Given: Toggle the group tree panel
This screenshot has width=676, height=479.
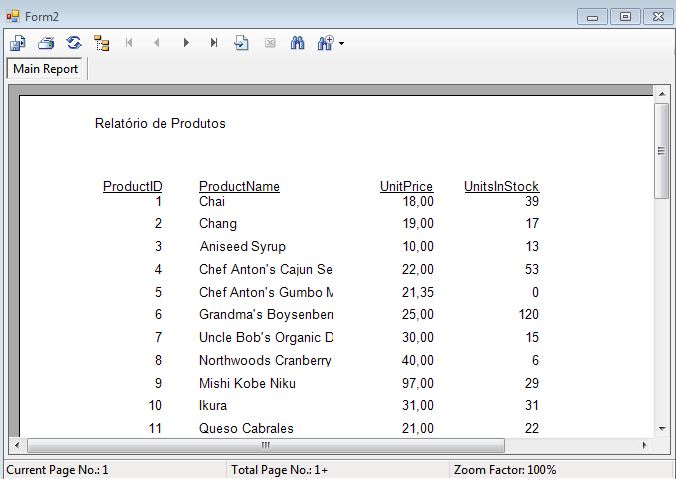Looking at the screenshot, I should [x=102, y=43].
